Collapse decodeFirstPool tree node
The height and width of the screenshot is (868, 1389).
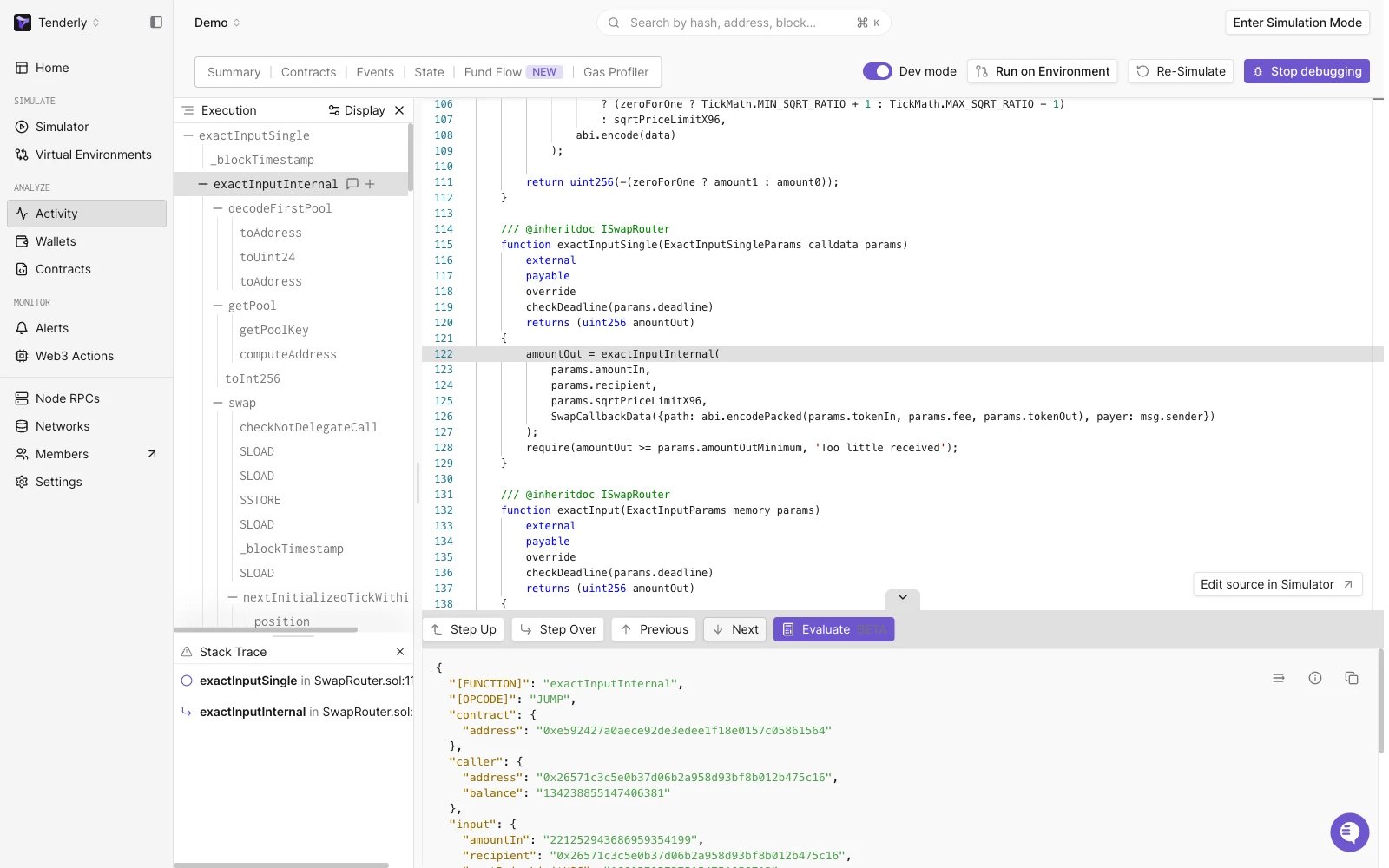[x=218, y=208]
